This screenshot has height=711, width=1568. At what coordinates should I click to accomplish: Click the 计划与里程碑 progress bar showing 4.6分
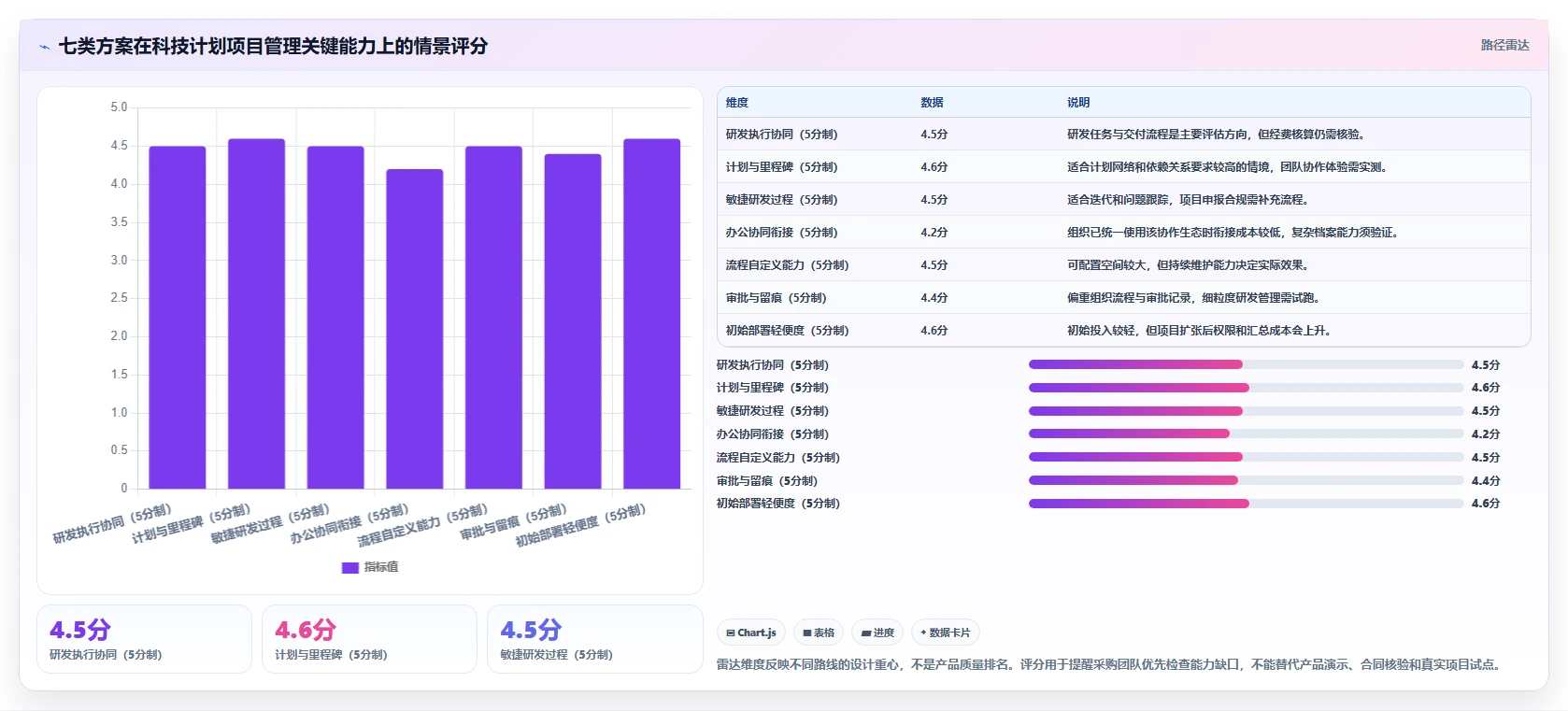coord(1246,387)
